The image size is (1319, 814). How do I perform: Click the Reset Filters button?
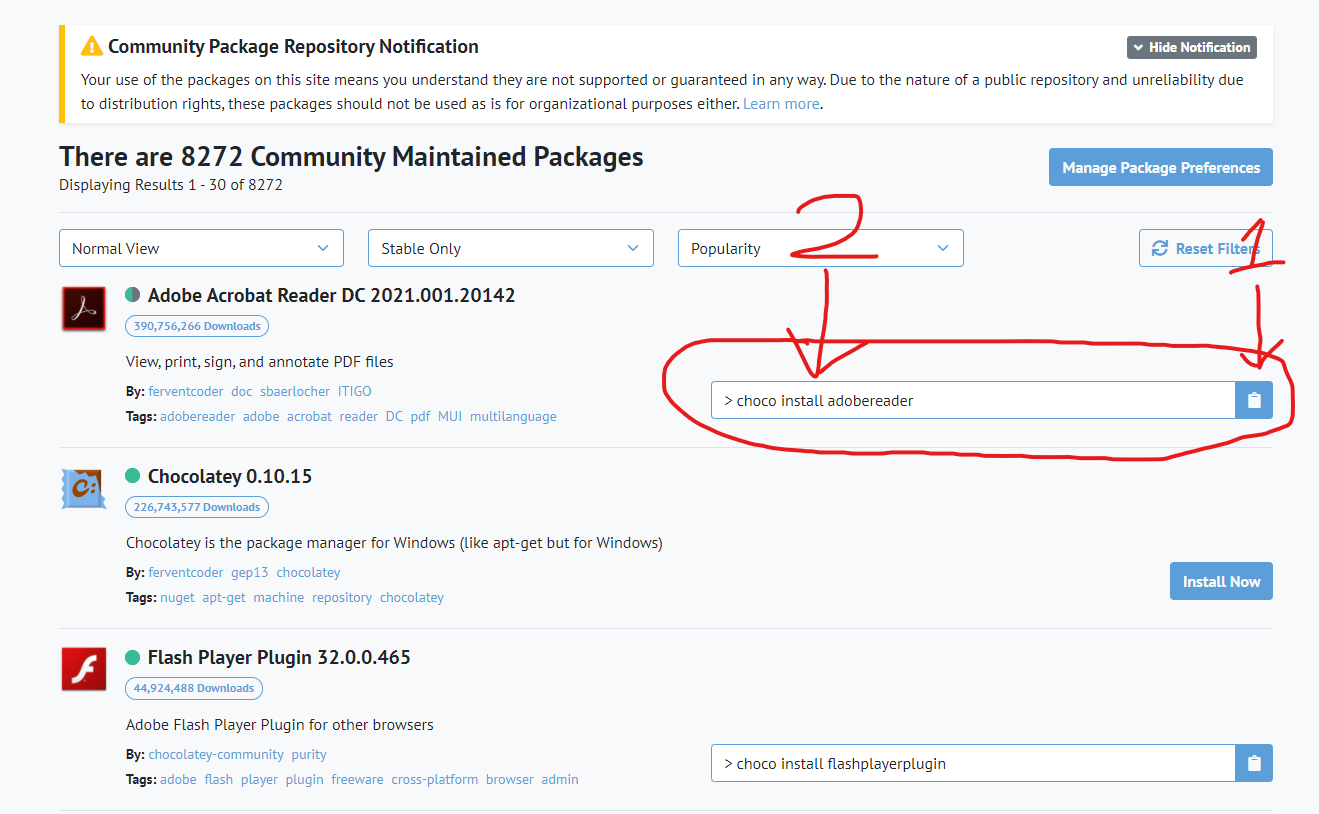[1205, 248]
